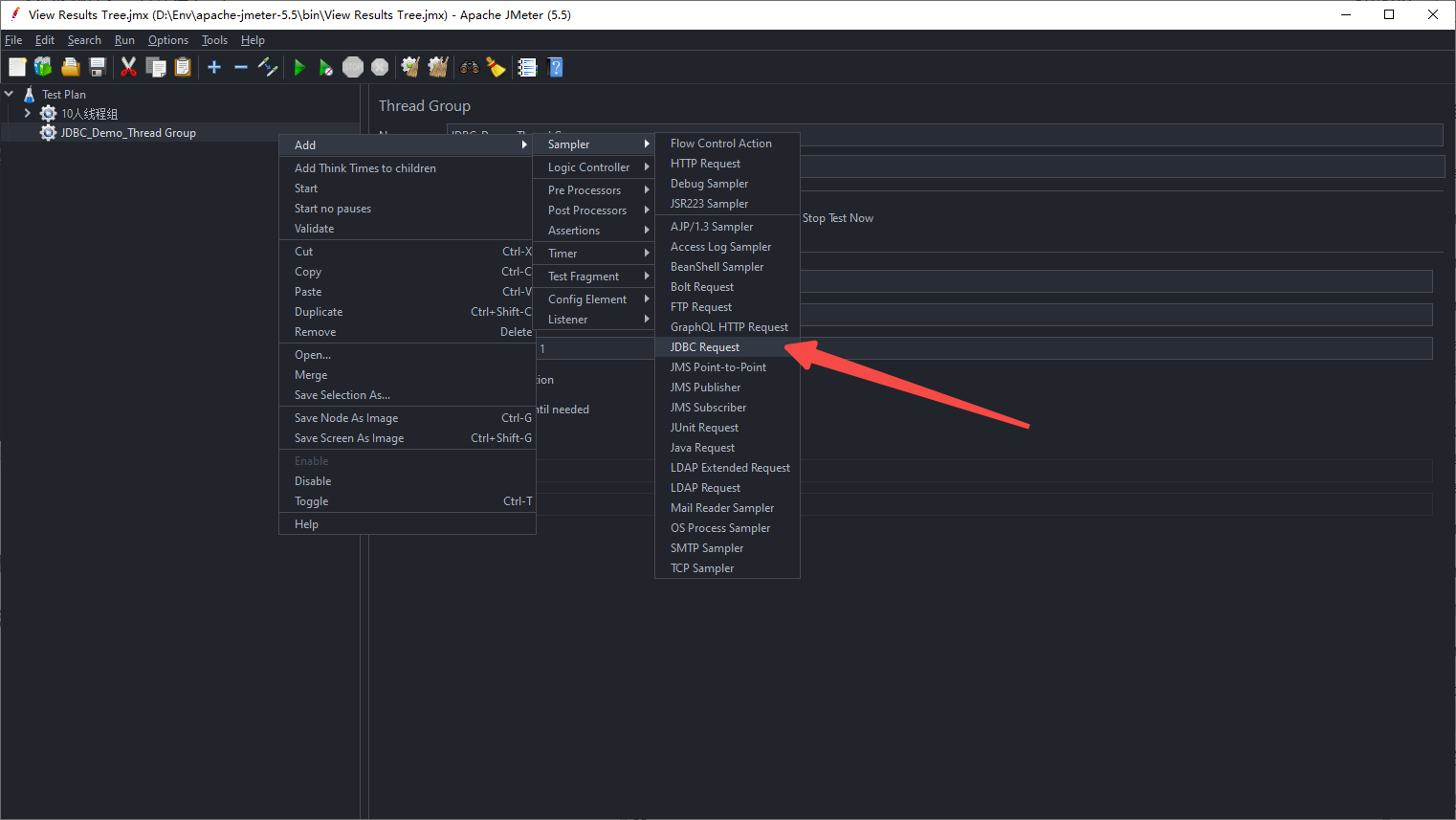1456x820 pixels.
Task: Click Add Think Times to children
Action: pyautogui.click(x=407, y=167)
